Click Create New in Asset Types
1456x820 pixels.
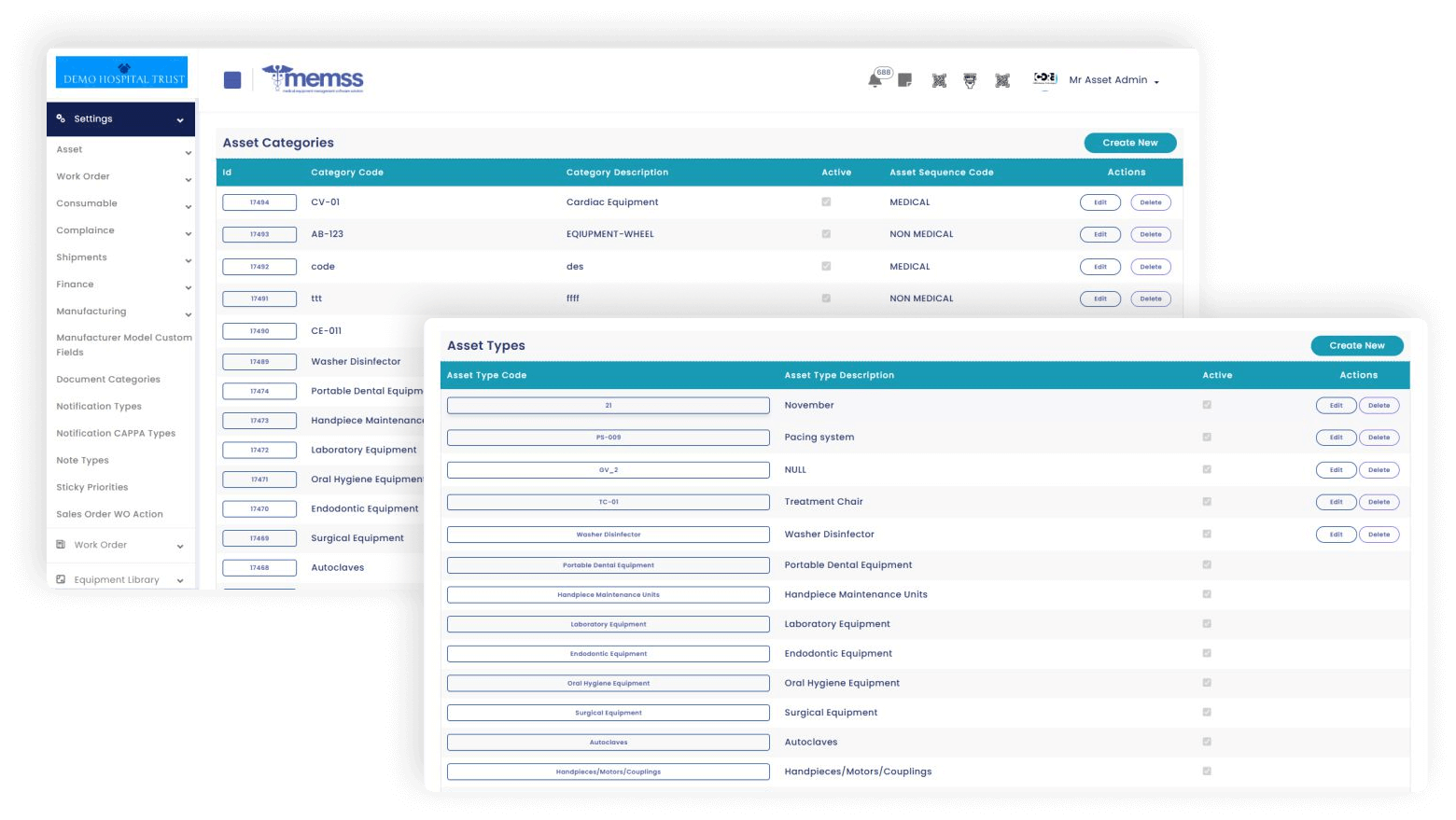click(x=1356, y=345)
